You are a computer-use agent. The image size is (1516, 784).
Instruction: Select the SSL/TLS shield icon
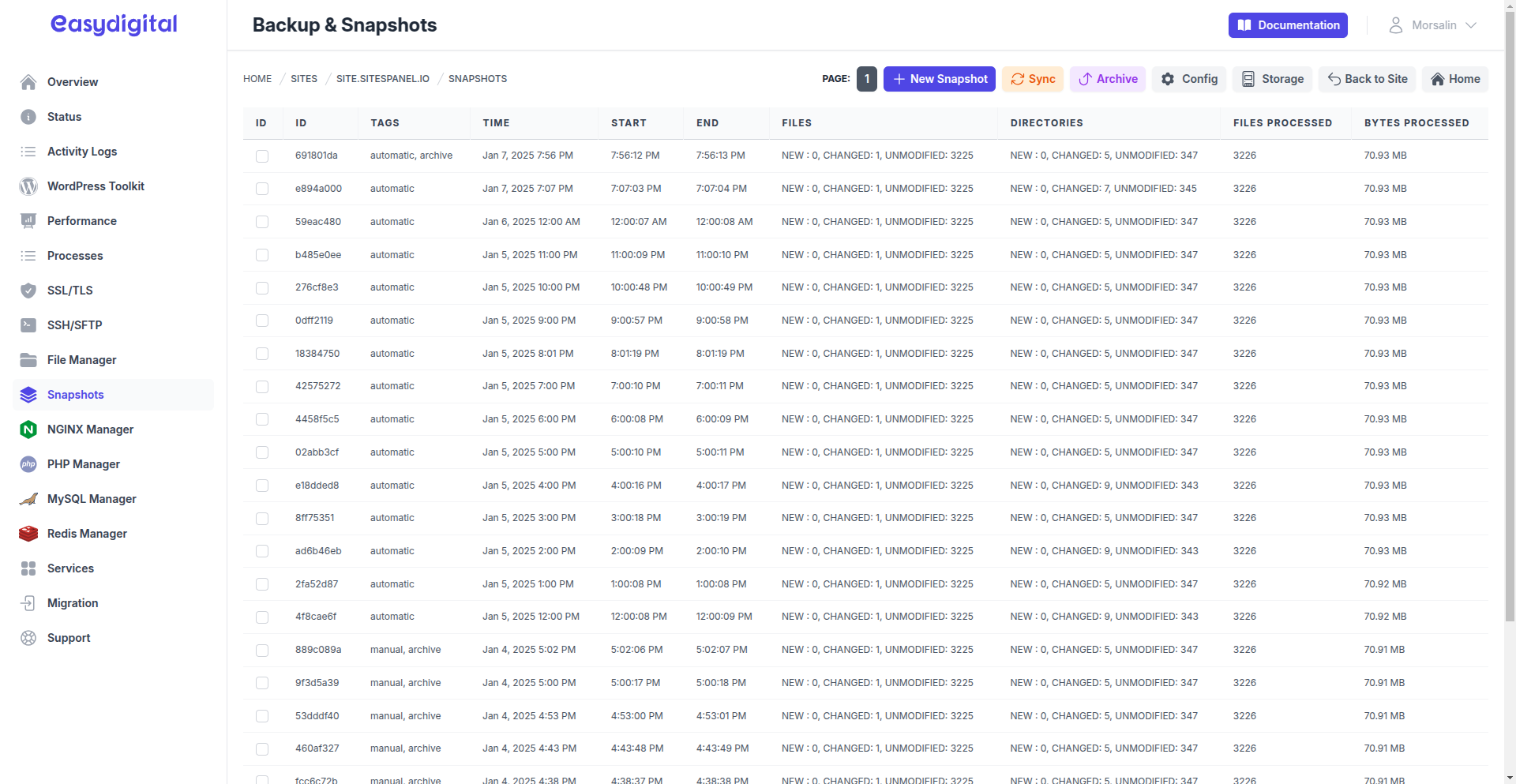tap(28, 291)
